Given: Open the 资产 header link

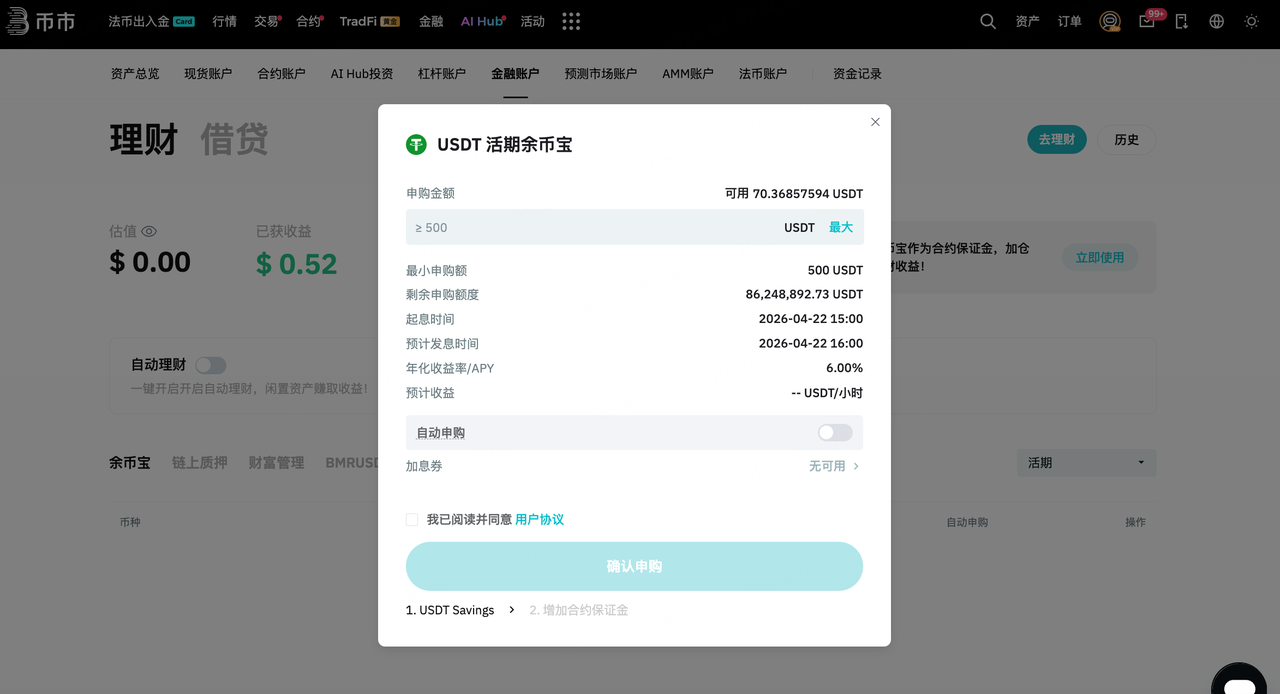Looking at the screenshot, I should click(1028, 21).
